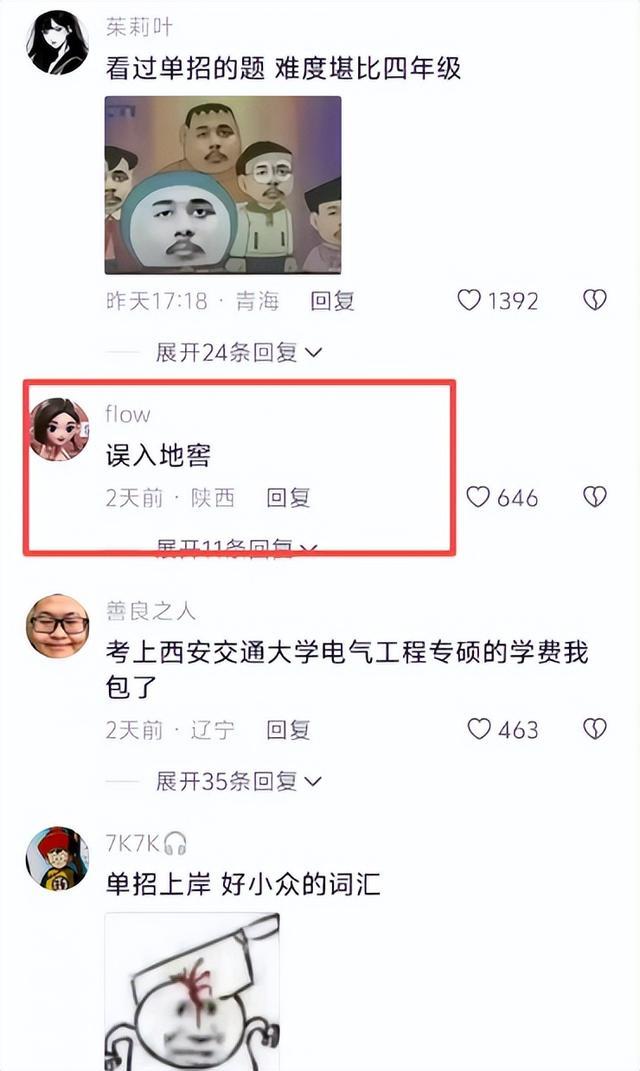Open 茉莉叶's profile avatar
Screen dimensions: 640x1071
(57, 42)
